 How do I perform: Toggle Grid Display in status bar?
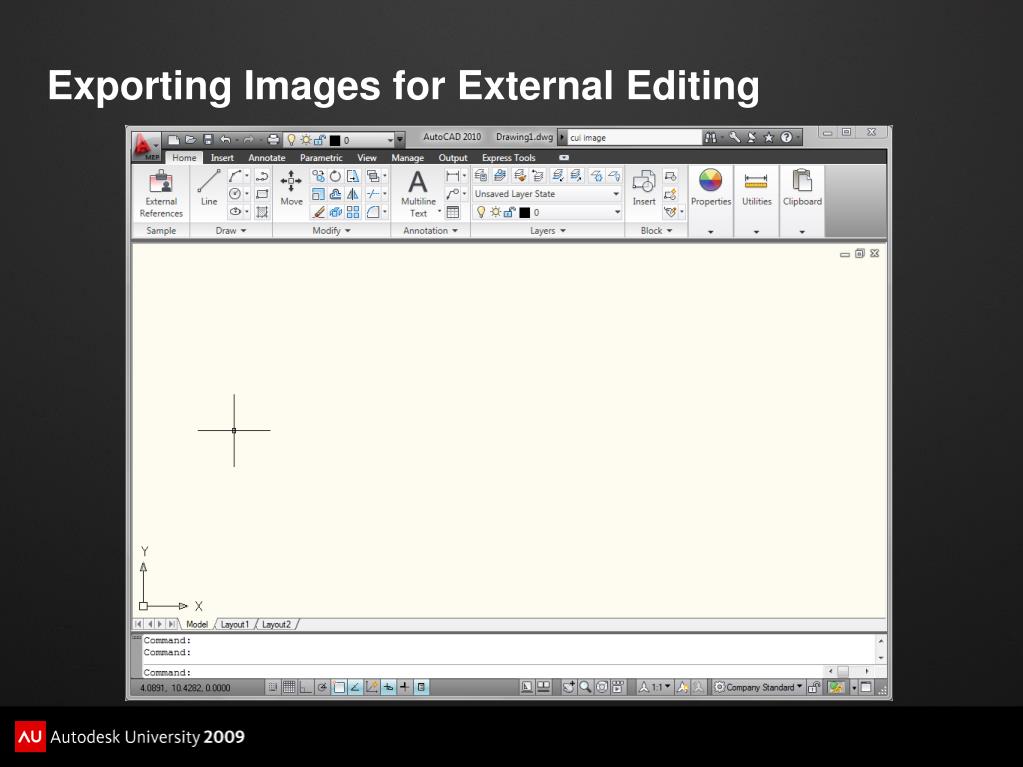tap(290, 687)
